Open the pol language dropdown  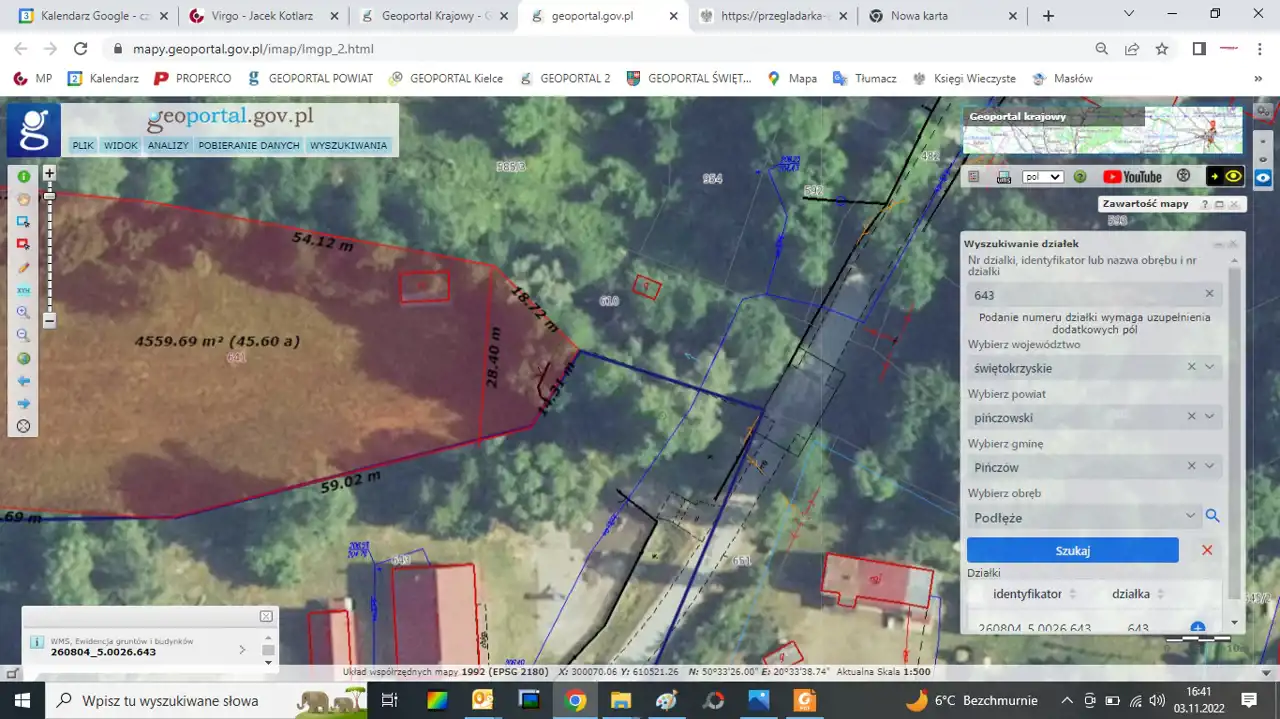point(1042,177)
